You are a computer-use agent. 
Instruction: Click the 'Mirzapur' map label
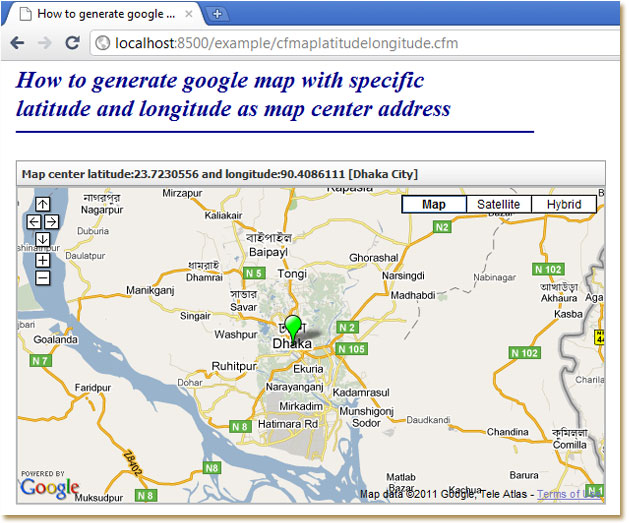click(x=182, y=193)
